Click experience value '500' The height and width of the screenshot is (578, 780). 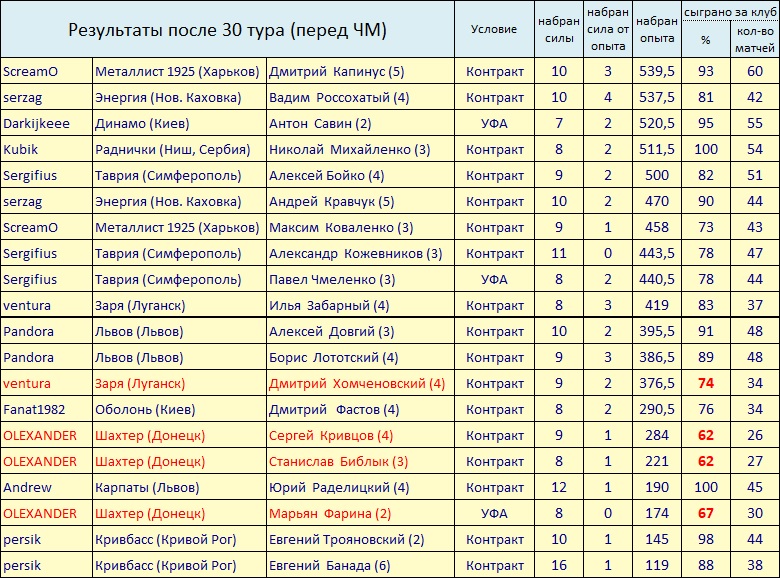coord(657,176)
